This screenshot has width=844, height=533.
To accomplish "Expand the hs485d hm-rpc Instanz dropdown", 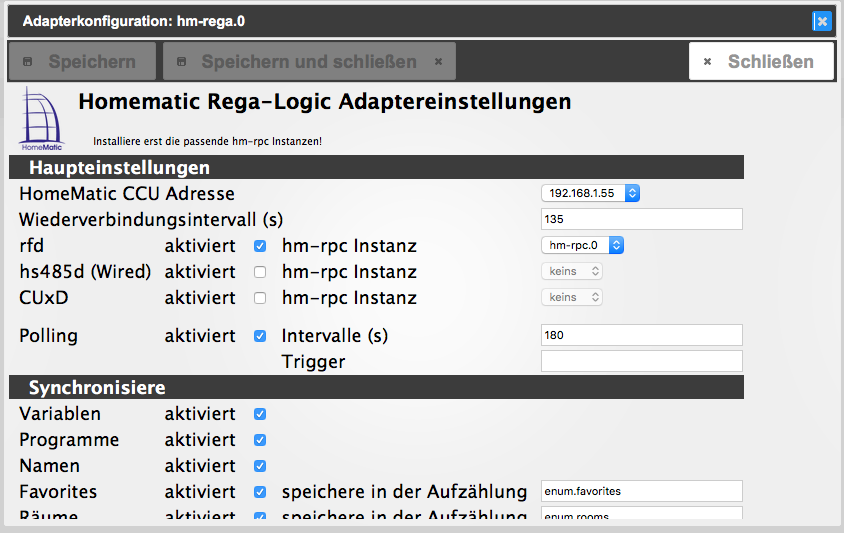I will (x=572, y=271).
